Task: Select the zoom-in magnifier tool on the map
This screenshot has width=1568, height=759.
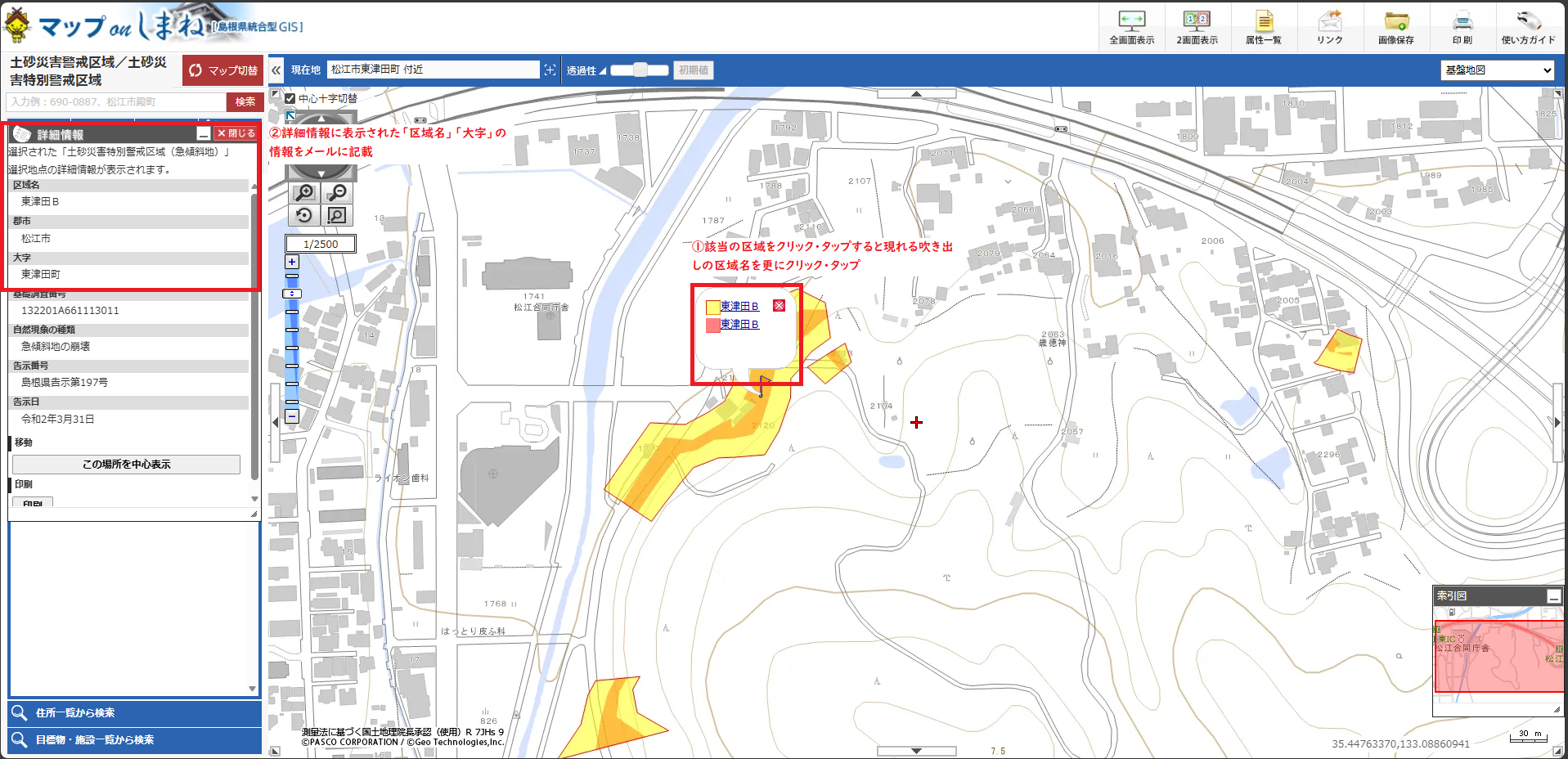Action: [303, 193]
